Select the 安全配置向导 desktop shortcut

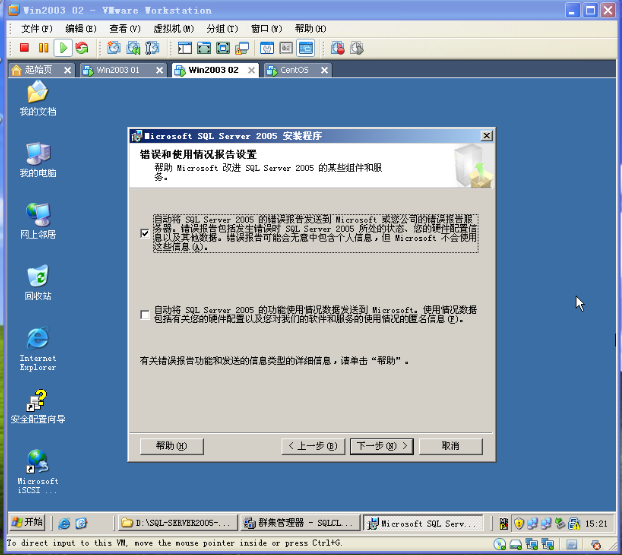coord(38,406)
